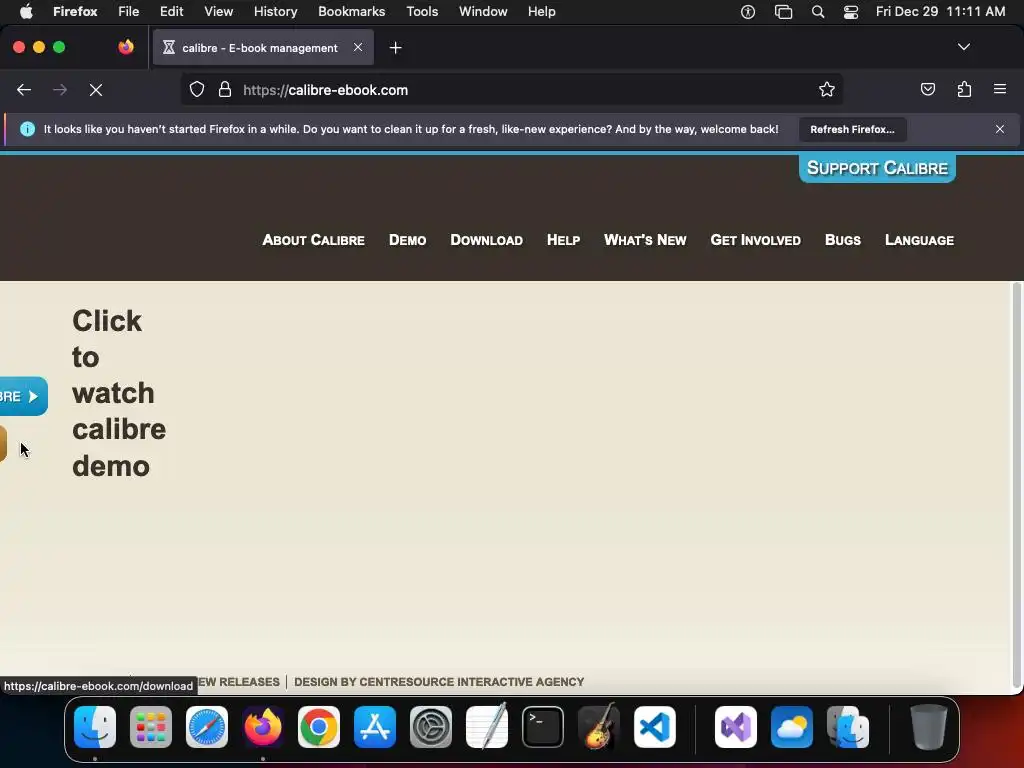
Task: Close the calibre E-book management tab
Action: coord(358,47)
